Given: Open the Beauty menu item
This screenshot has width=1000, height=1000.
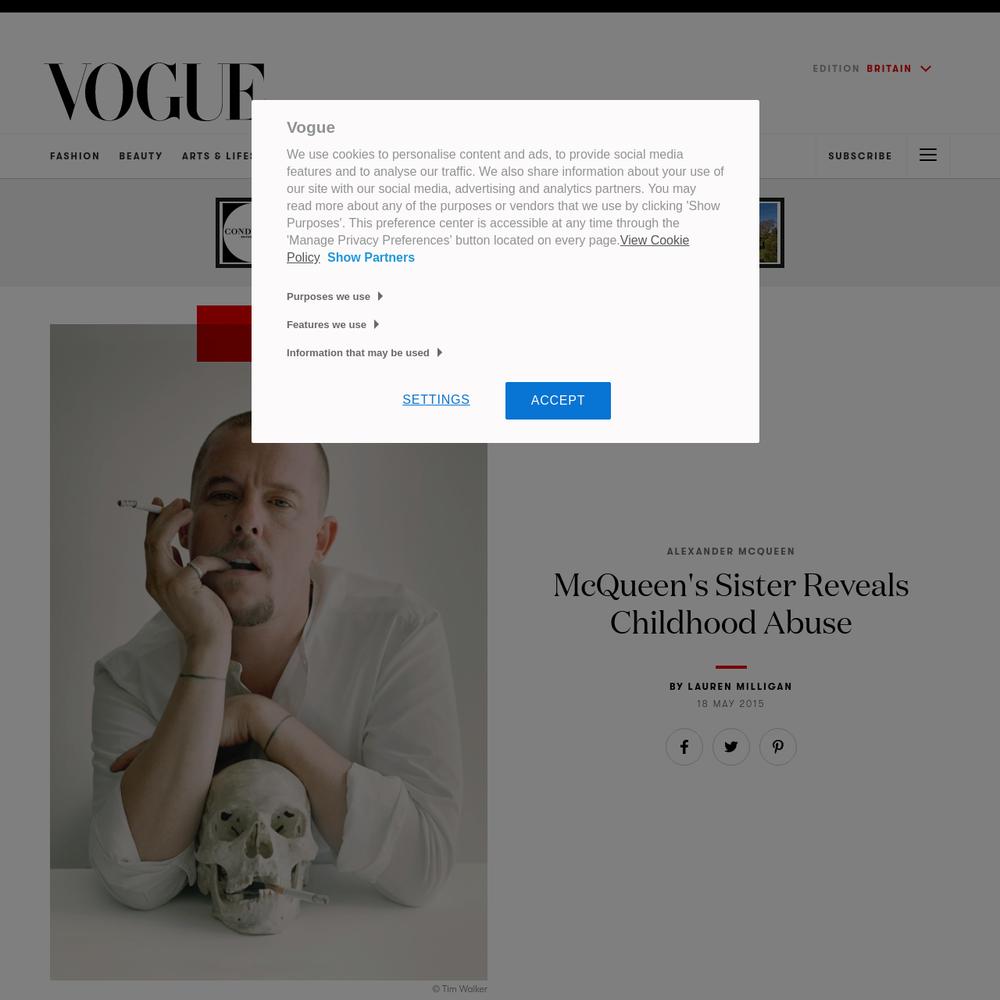Looking at the screenshot, I should (140, 156).
